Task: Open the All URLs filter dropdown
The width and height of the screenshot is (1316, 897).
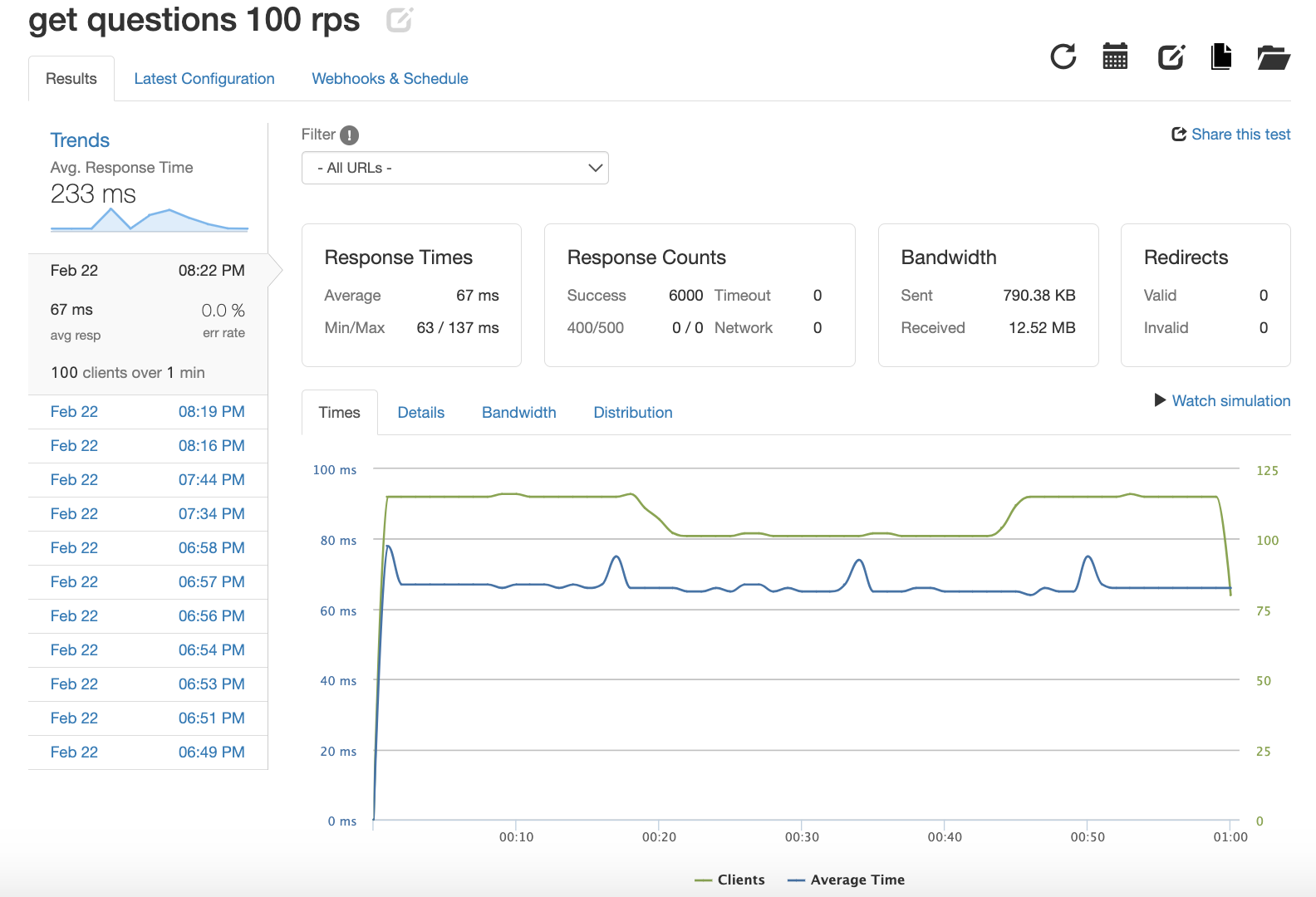Action: tap(455, 168)
